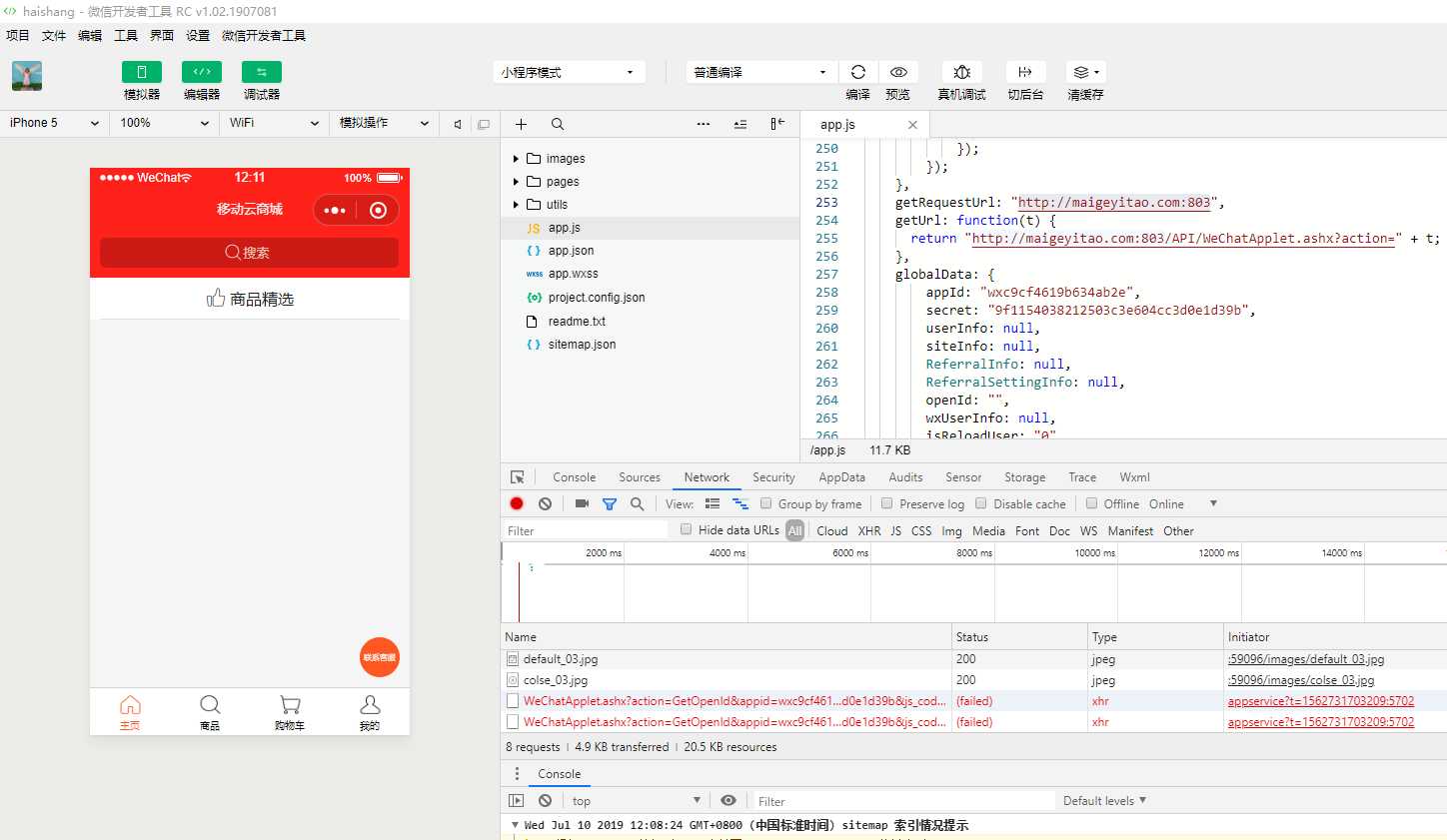
Task: Tap the 购物车 tab in the simulator
Action: pyautogui.click(x=290, y=713)
